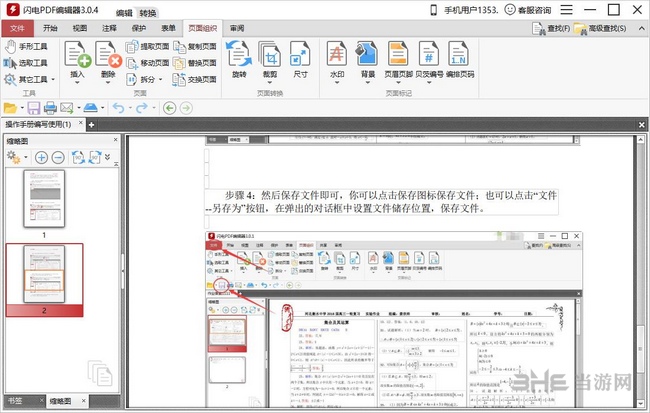This screenshot has height=413, width=650.
Task: Rotate thumbnail page counterclockwise 90°
Action: 78,158
